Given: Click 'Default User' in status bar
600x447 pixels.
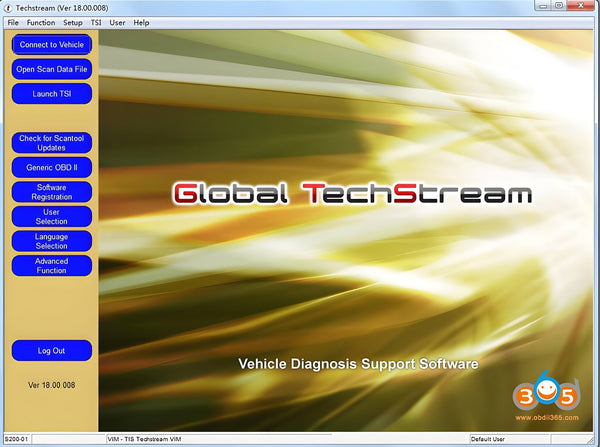Looking at the screenshot, I should 488,439.
